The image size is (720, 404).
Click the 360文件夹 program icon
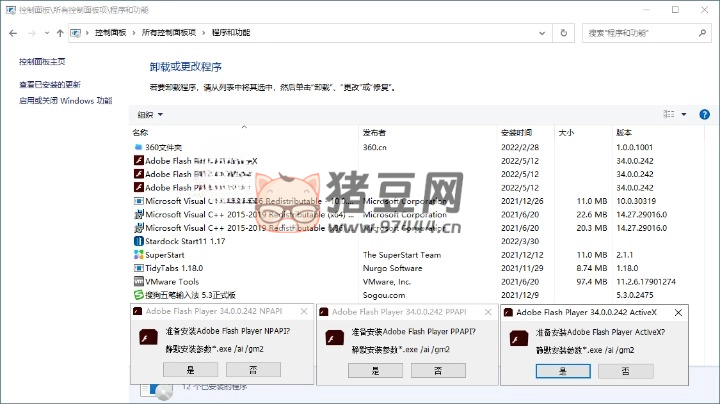138,147
